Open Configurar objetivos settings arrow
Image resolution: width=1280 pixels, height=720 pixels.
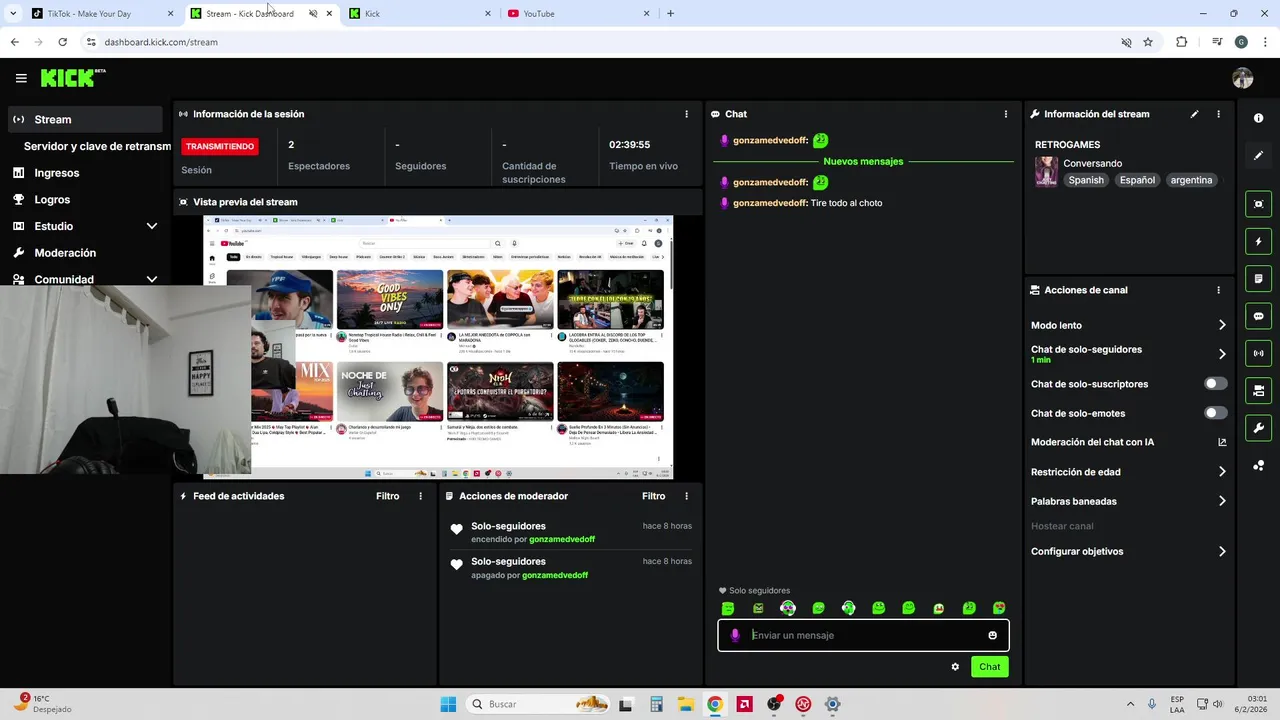coord(1222,551)
